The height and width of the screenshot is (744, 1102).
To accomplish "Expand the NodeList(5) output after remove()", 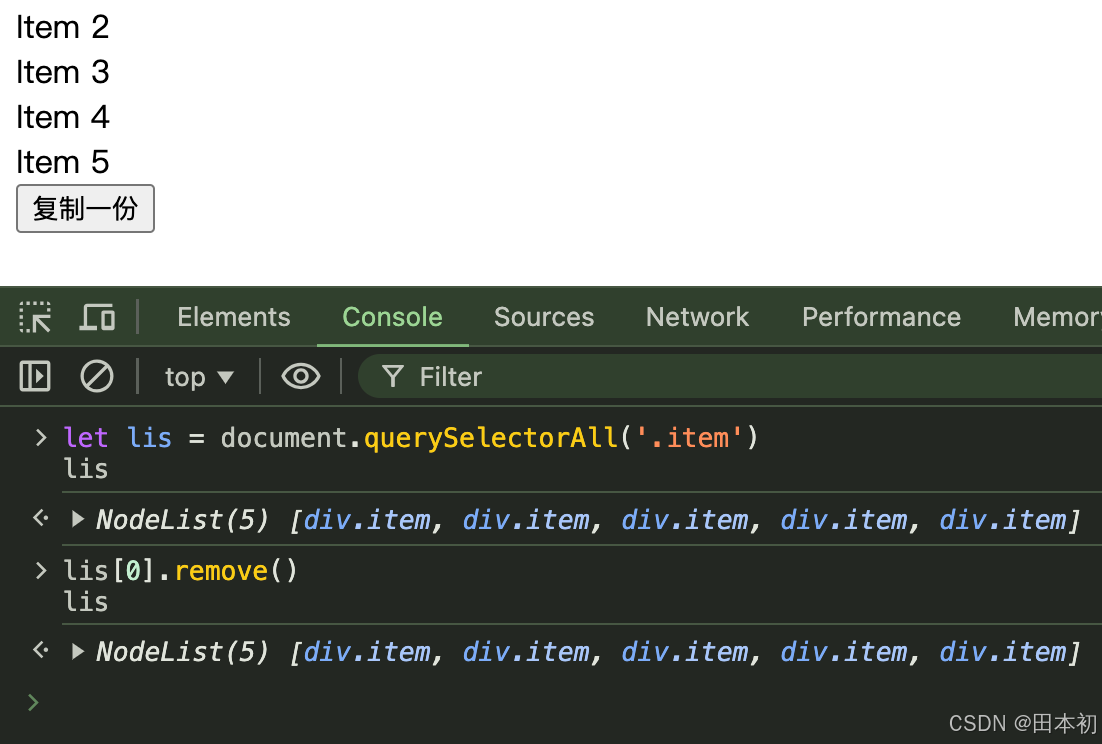I will pyautogui.click(x=78, y=651).
